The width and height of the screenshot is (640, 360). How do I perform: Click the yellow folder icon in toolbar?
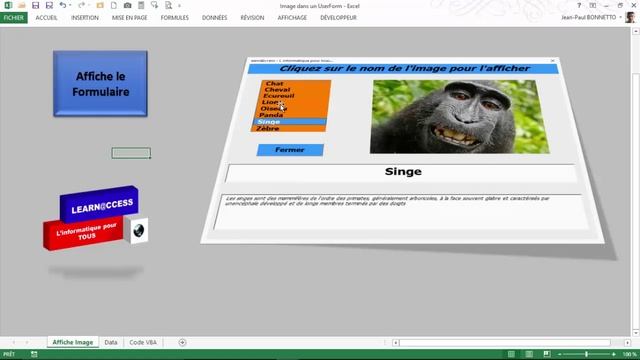100,5
